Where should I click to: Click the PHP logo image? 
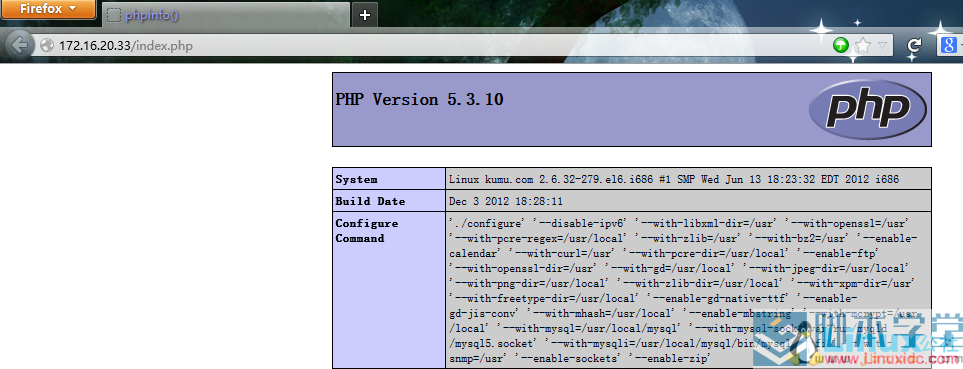(867, 109)
